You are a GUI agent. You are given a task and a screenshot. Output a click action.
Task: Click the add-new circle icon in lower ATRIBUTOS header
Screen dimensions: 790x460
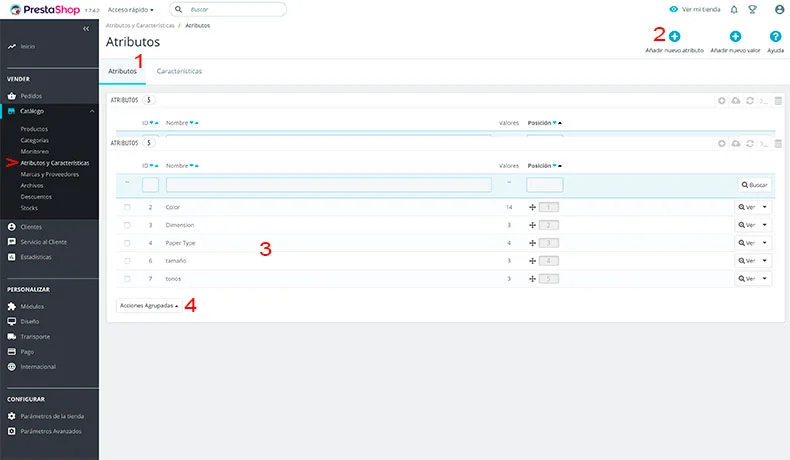pyautogui.click(x=721, y=144)
